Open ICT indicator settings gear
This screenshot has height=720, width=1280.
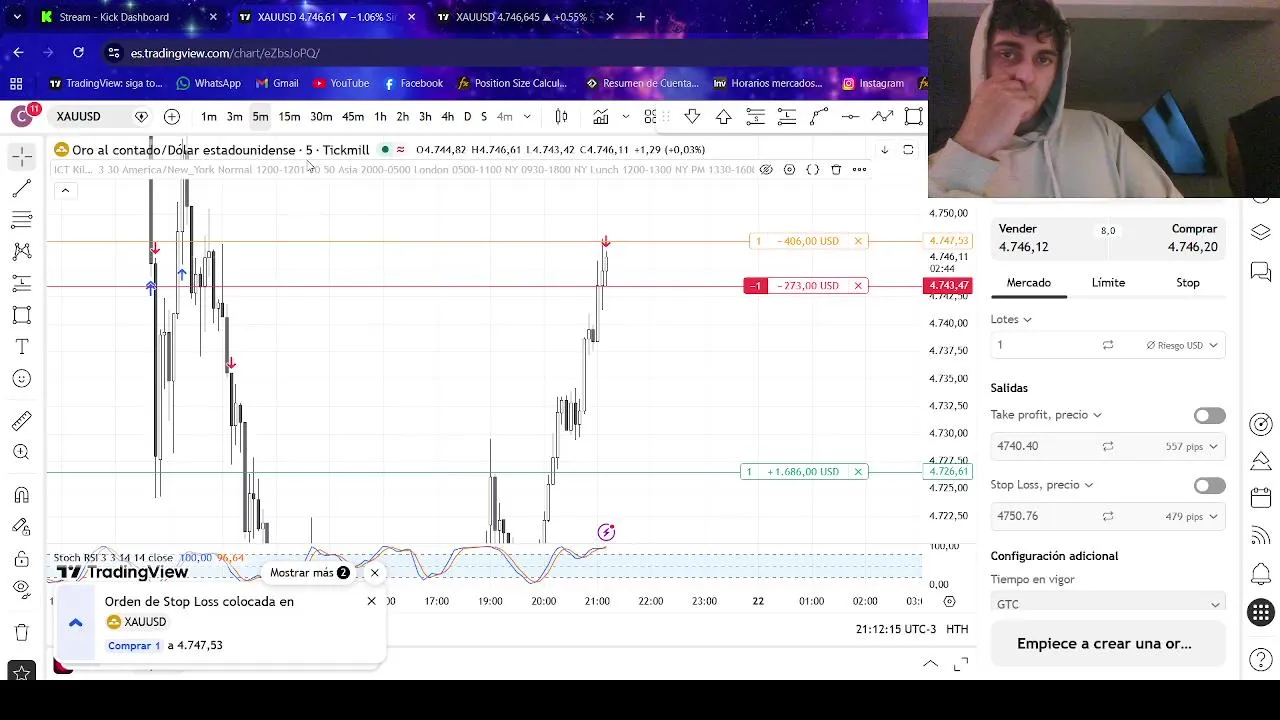pyautogui.click(x=789, y=170)
